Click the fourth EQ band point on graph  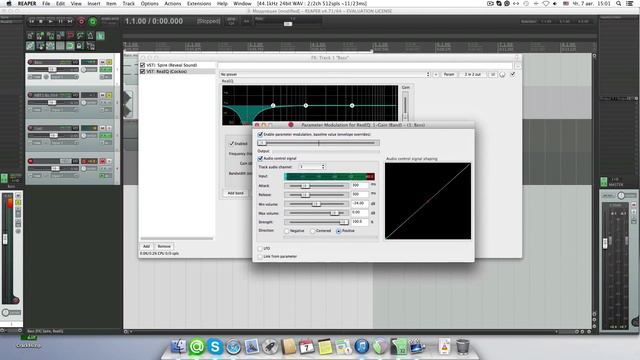click(352, 106)
